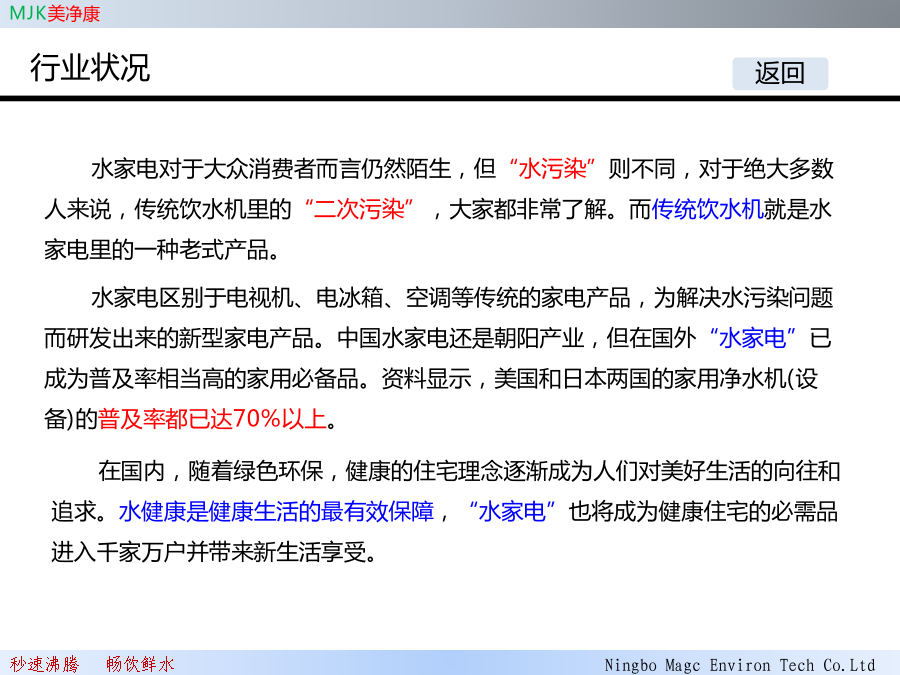Click the blue “水家电” in third paragraph
Viewport: 900px width, 675px height.
pyautogui.click(x=512, y=511)
